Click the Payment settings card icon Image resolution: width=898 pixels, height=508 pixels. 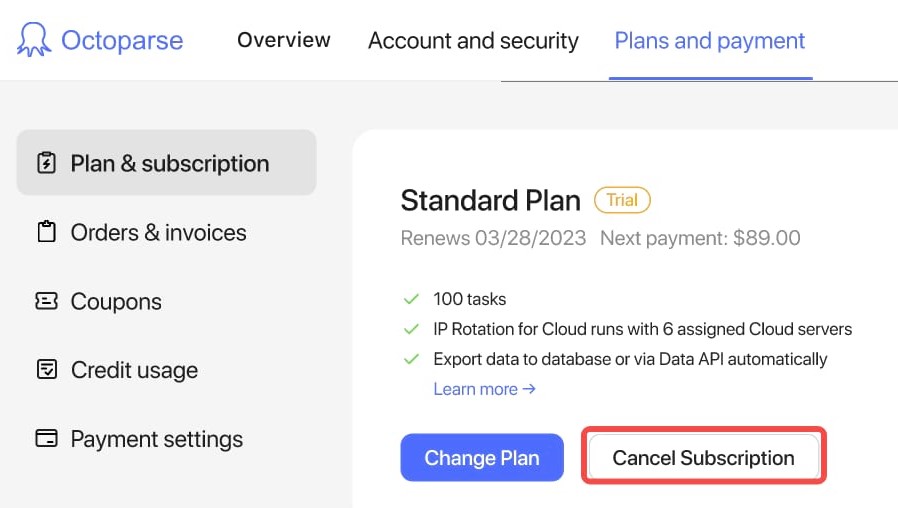tap(46, 439)
